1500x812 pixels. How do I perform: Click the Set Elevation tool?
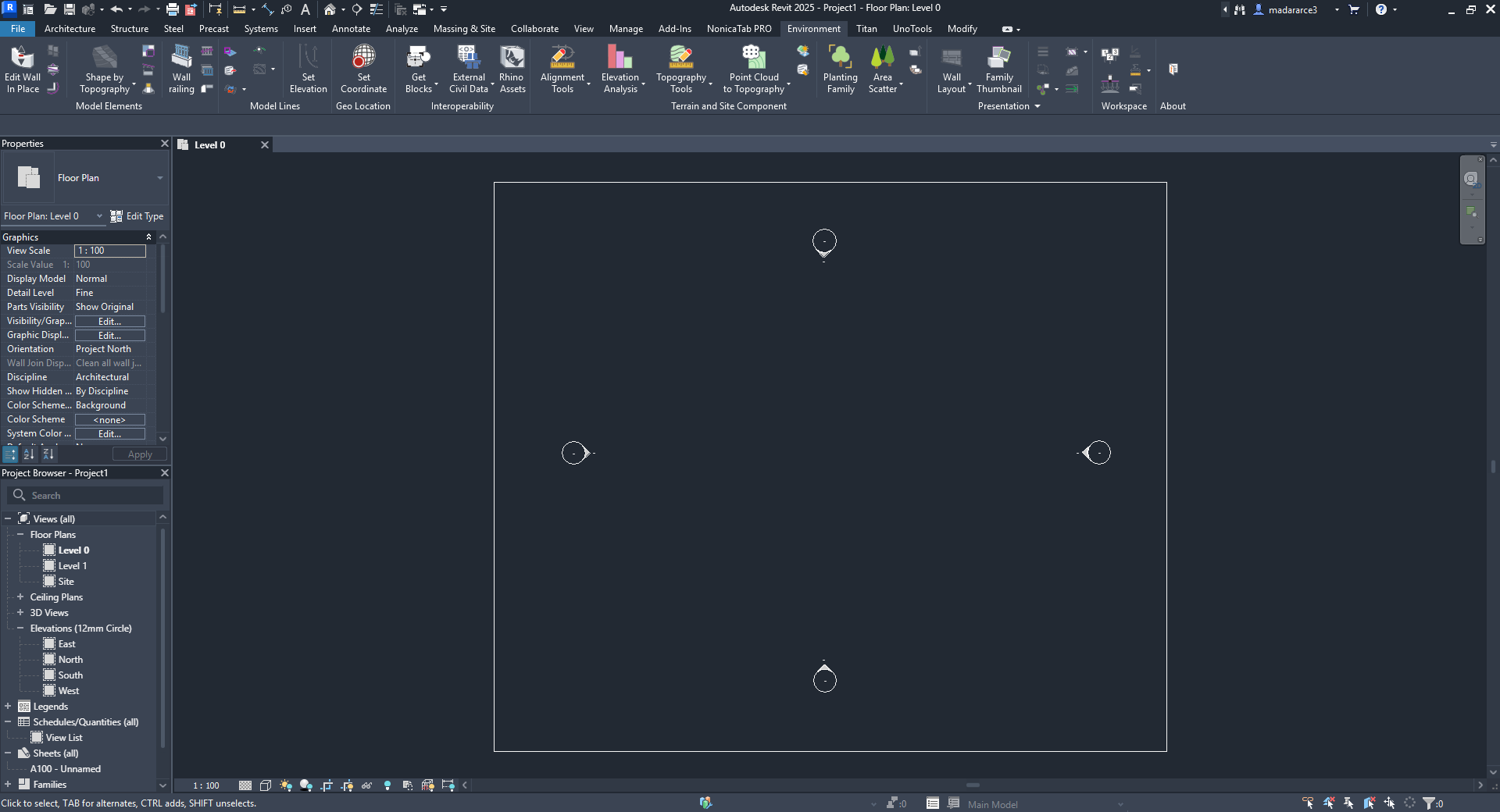[309, 69]
